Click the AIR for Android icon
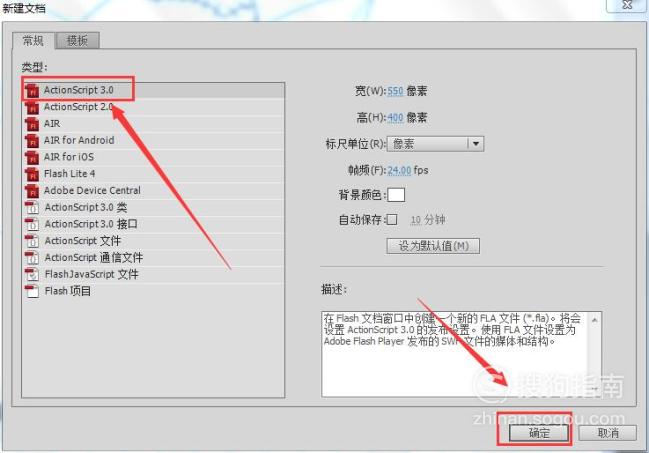 tap(32, 141)
